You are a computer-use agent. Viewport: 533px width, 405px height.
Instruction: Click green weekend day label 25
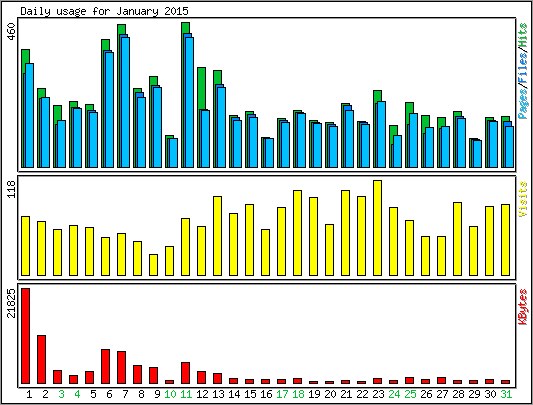pos(410,394)
